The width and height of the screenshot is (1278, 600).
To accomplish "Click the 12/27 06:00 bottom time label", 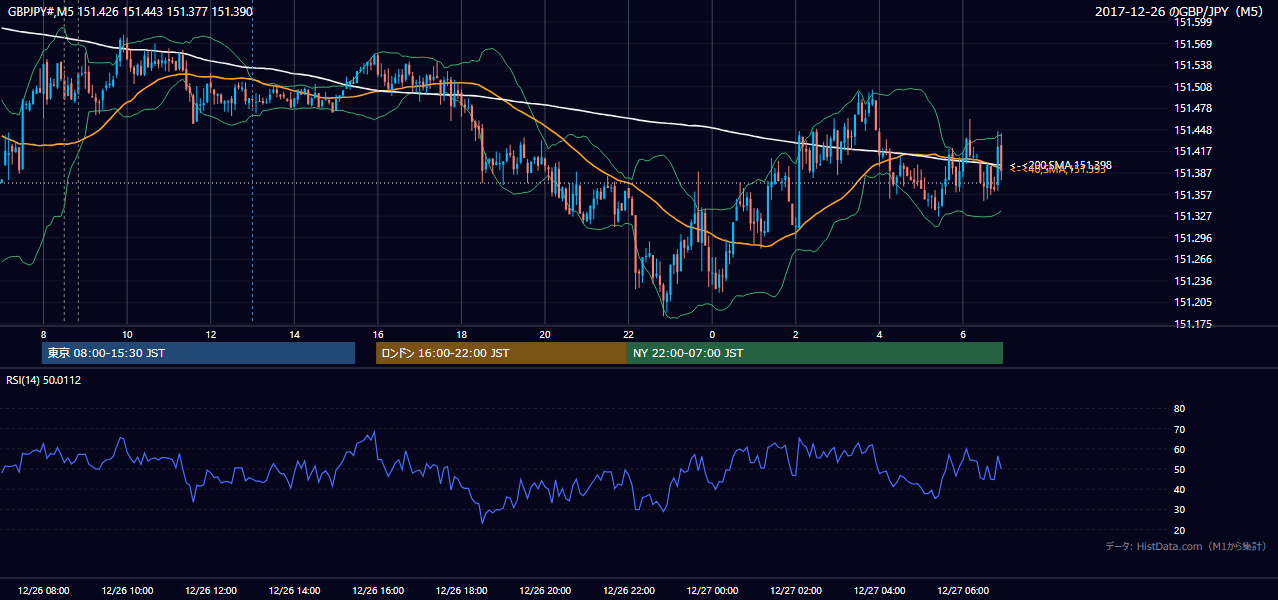I will pos(962,591).
